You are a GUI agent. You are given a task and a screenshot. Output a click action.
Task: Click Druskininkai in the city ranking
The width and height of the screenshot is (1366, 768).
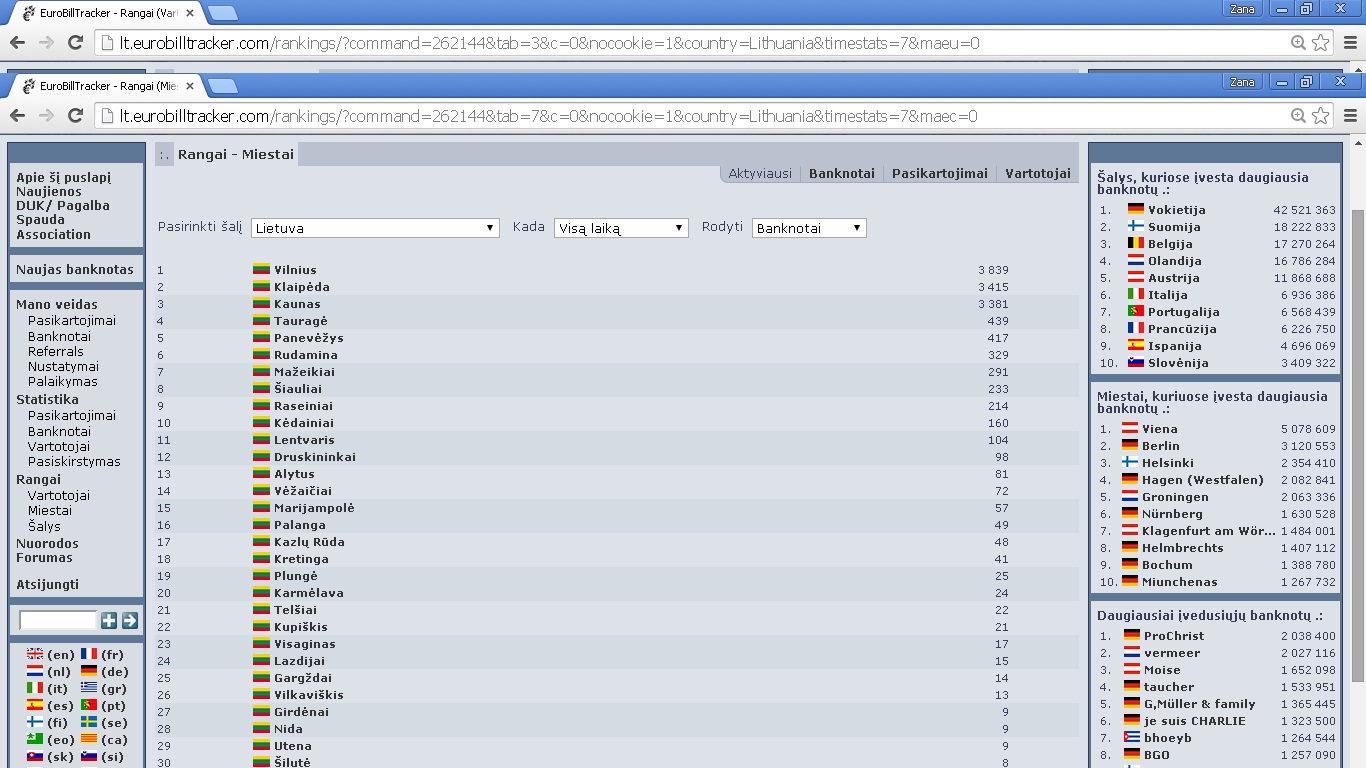(315, 457)
